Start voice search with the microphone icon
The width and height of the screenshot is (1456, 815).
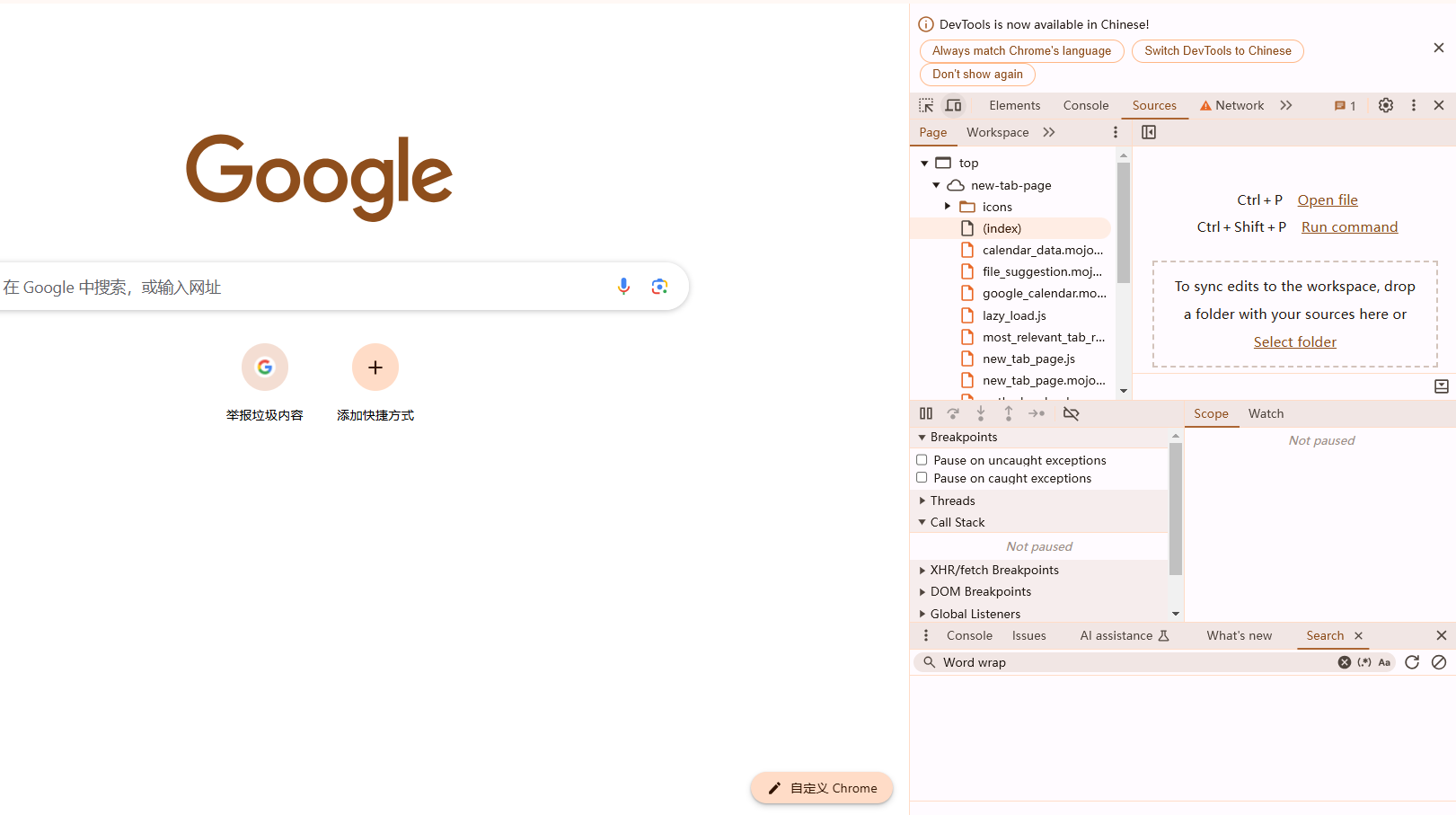click(x=623, y=287)
